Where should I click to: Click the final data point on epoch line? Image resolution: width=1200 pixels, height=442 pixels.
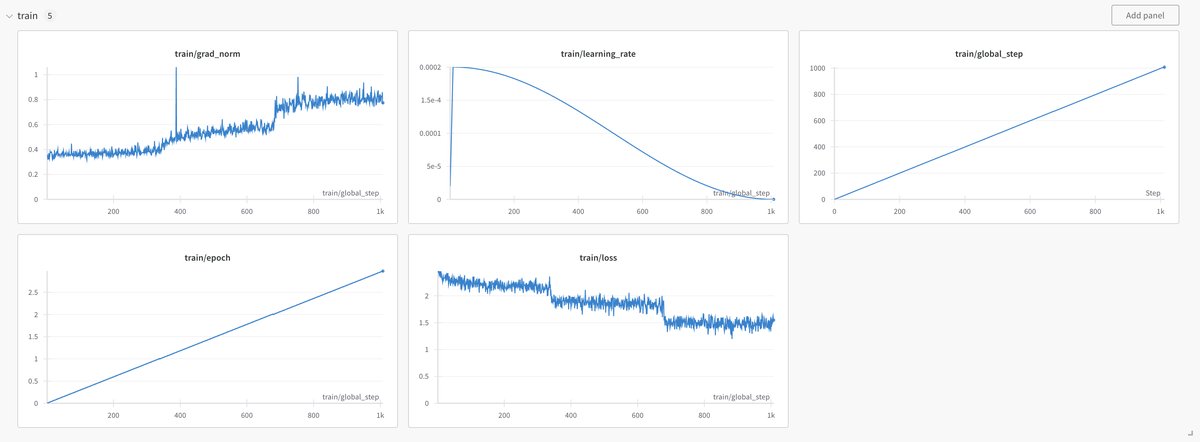tap(383, 271)
